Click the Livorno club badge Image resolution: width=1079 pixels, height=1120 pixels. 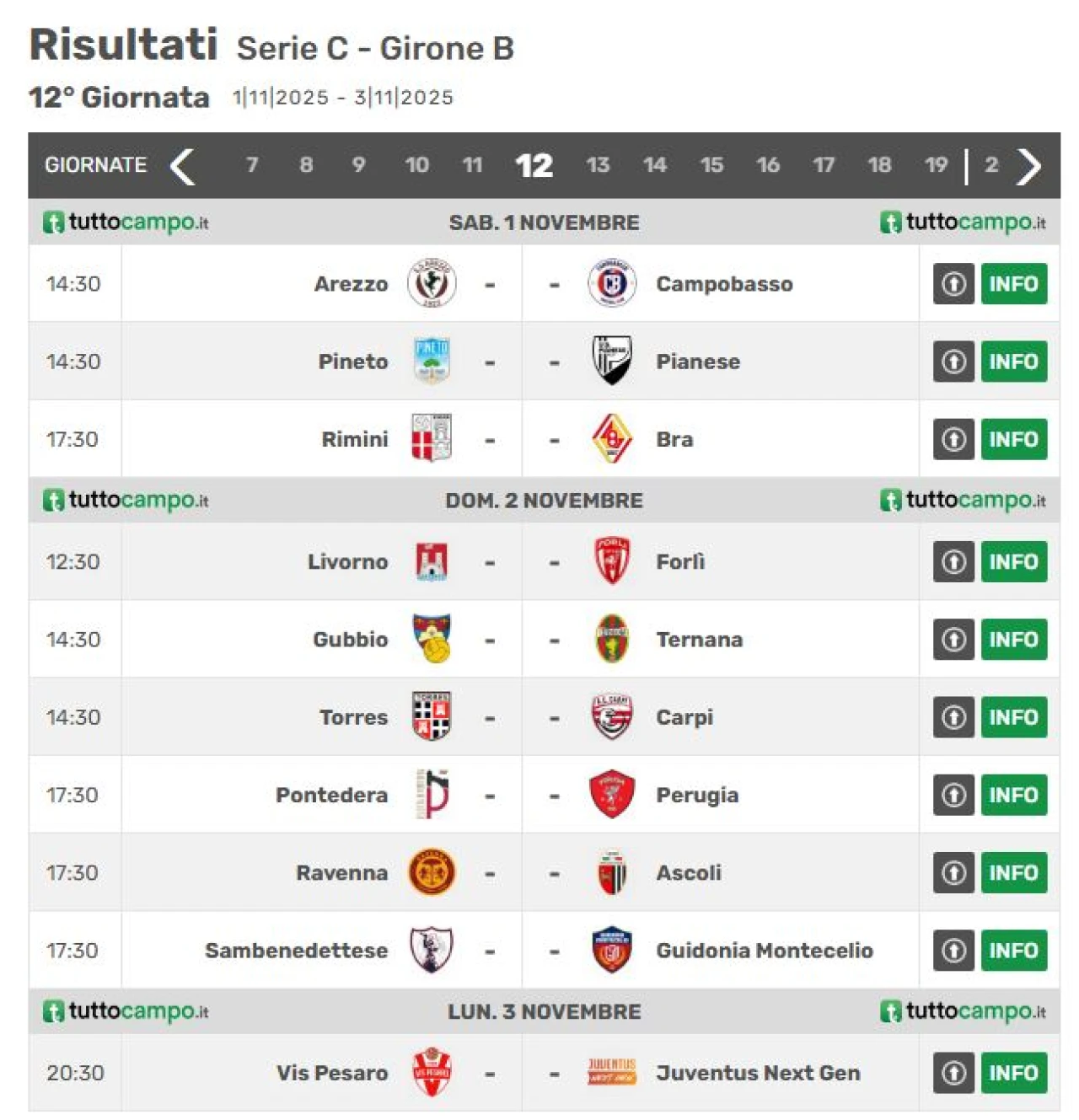432,562
